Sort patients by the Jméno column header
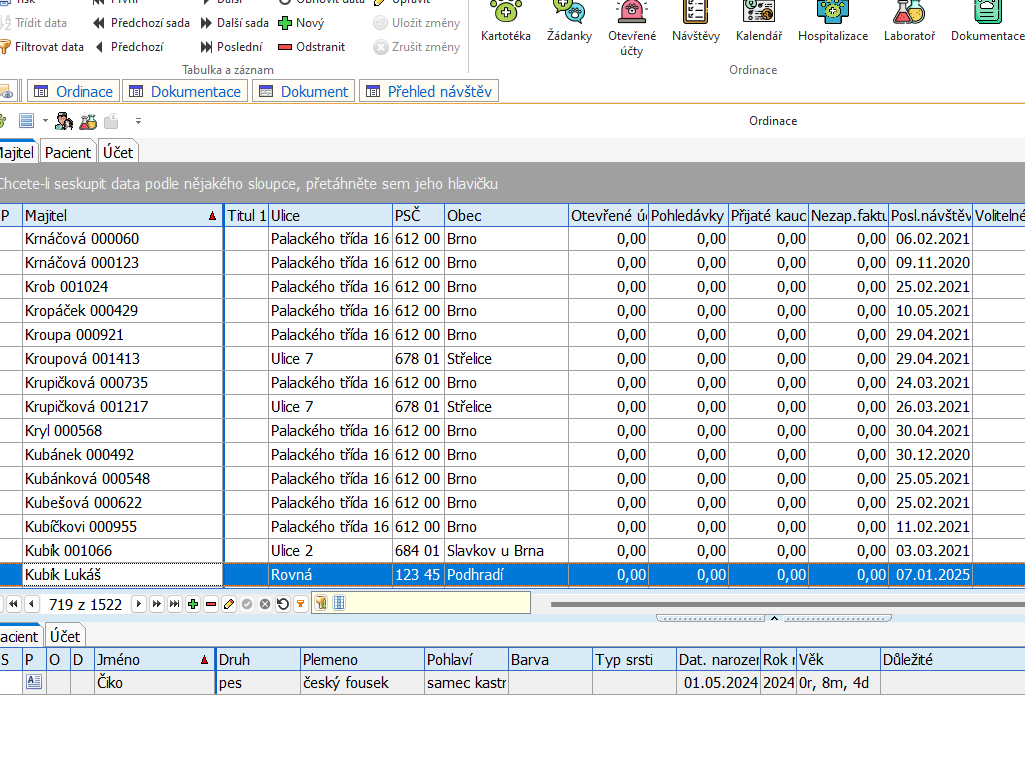Image resolution: width=1025 pixels, height=767 pixels. pyautogui.click(x=155, y=660)
